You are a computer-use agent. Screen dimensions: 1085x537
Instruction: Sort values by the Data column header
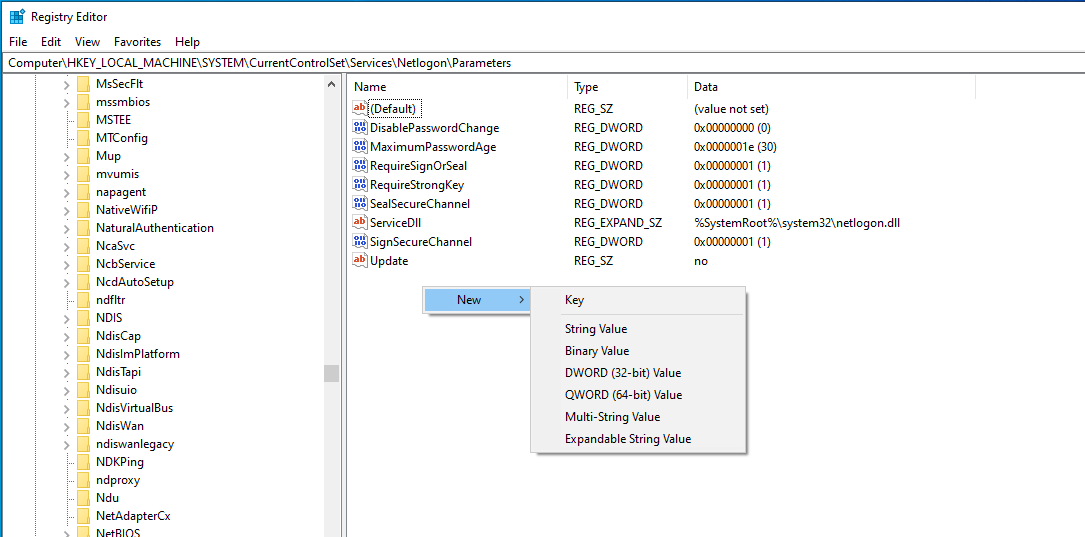[832, 87]
